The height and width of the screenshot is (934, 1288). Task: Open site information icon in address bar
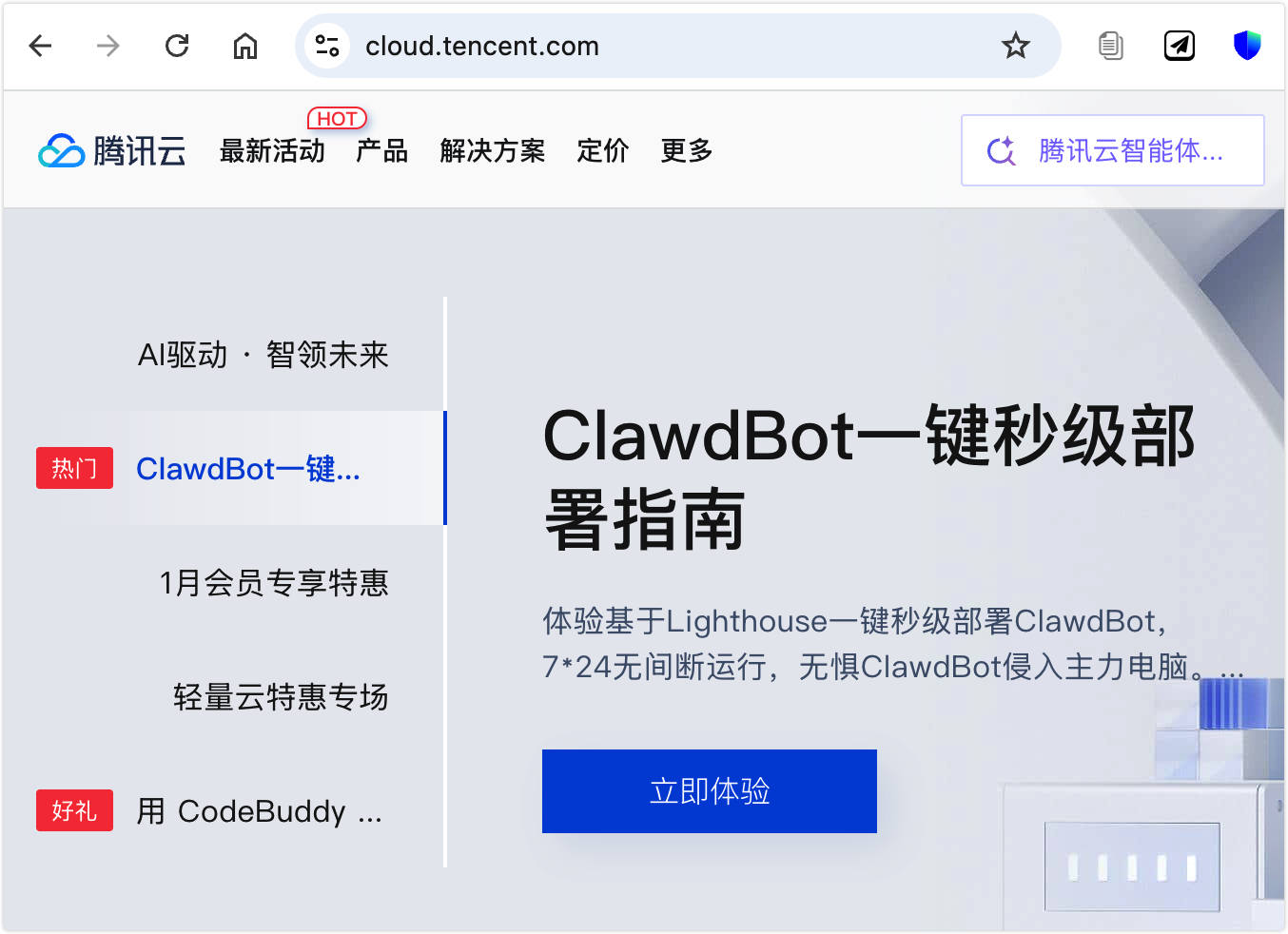click(327, 46)
